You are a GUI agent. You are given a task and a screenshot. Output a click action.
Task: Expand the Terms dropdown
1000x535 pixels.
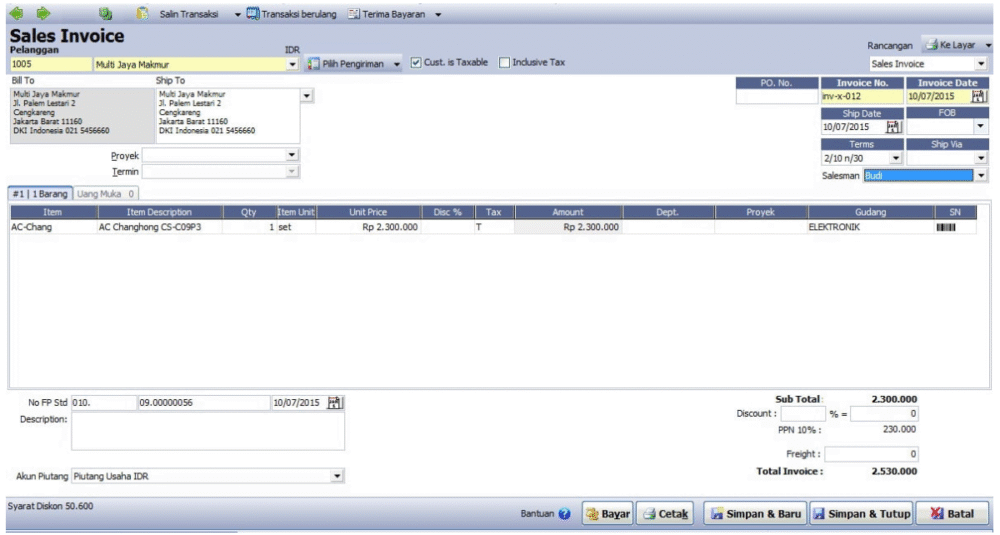pyautogui.click(x=895, y=158)
